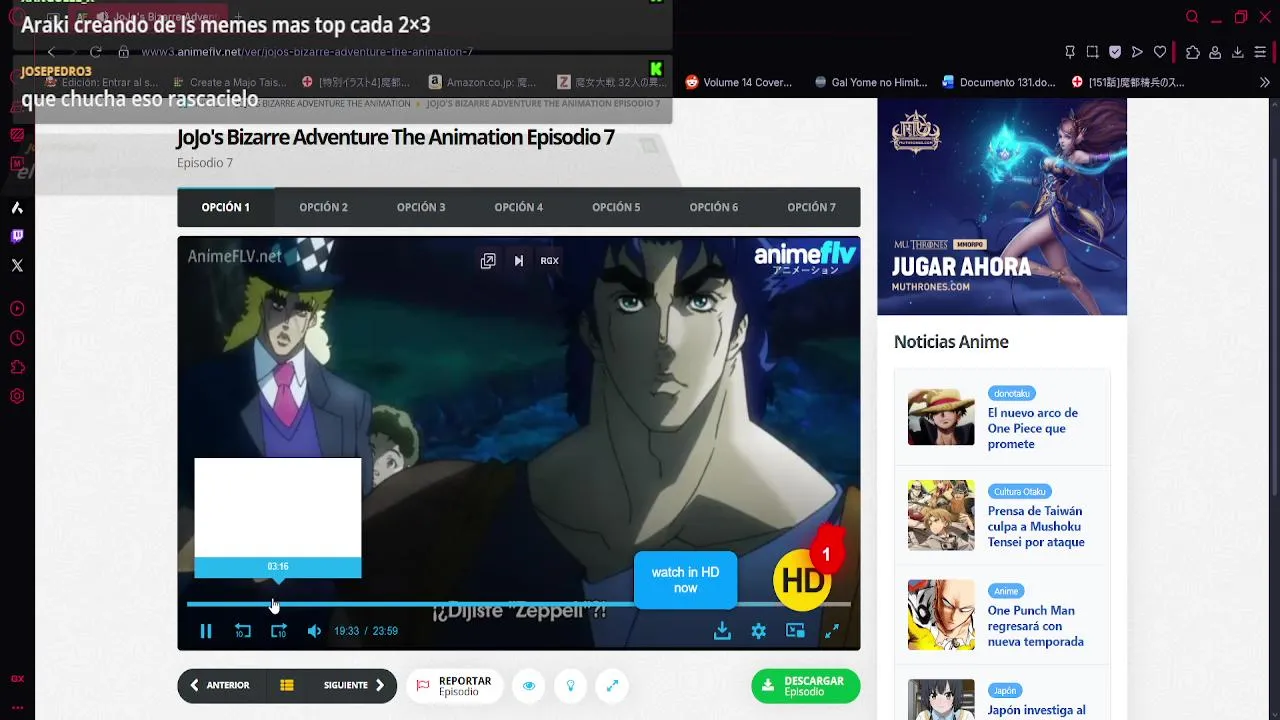Open Volume 14 Cover bookmark
Viewport: 1280px width, 720px height.
pos(738,83)
